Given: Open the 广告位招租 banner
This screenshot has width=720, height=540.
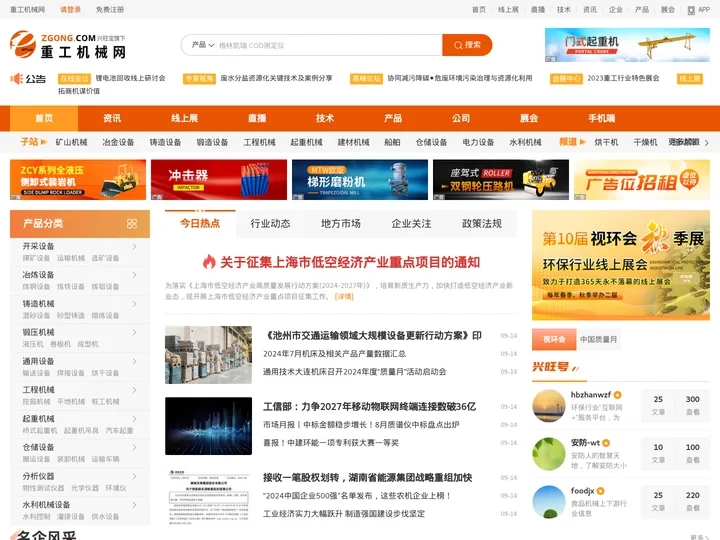Looking at the screenshot, I should [x=642, y=180].
